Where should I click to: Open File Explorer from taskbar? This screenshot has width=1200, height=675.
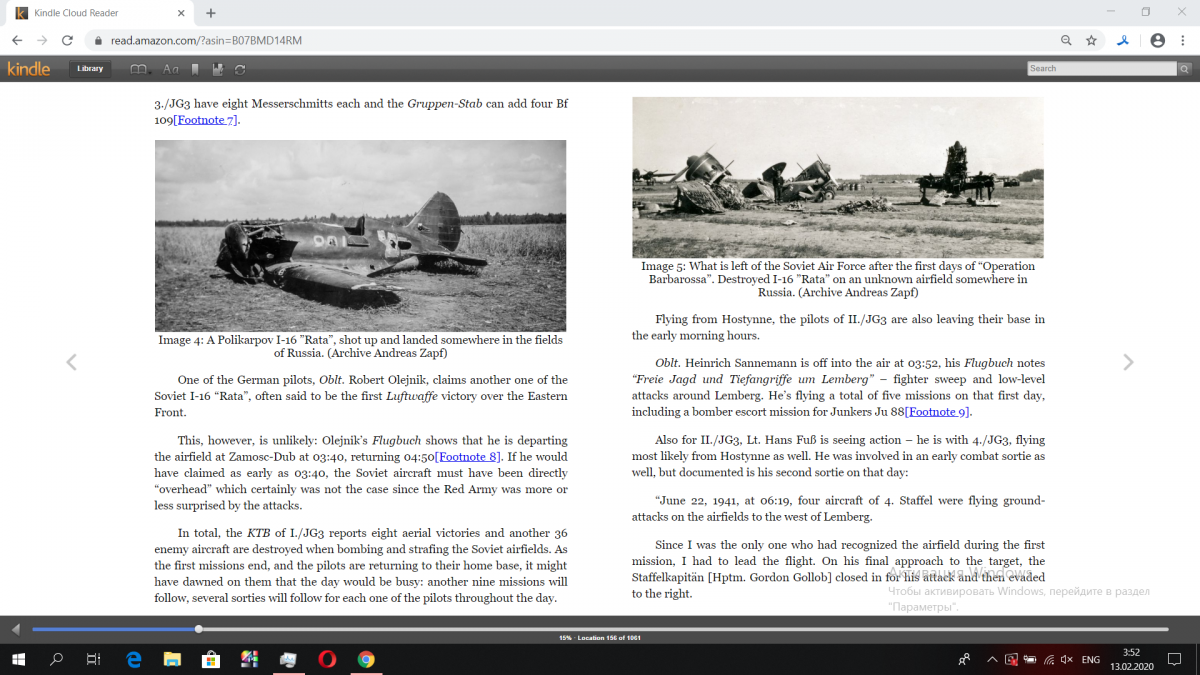[x=172, y=659]
